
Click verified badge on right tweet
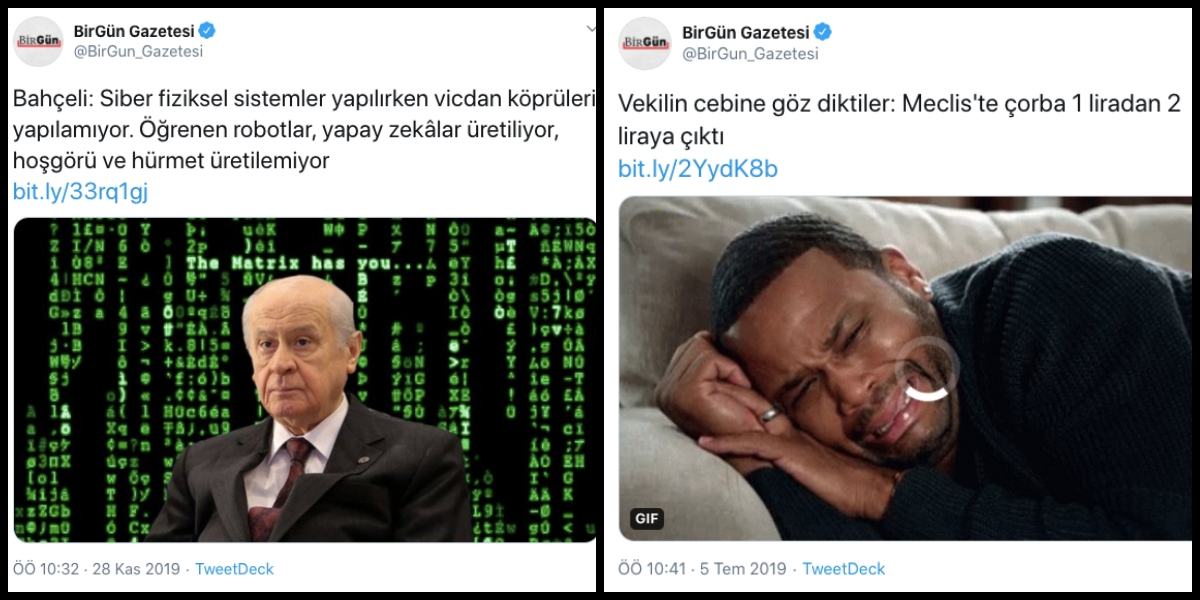coord(822,33)
